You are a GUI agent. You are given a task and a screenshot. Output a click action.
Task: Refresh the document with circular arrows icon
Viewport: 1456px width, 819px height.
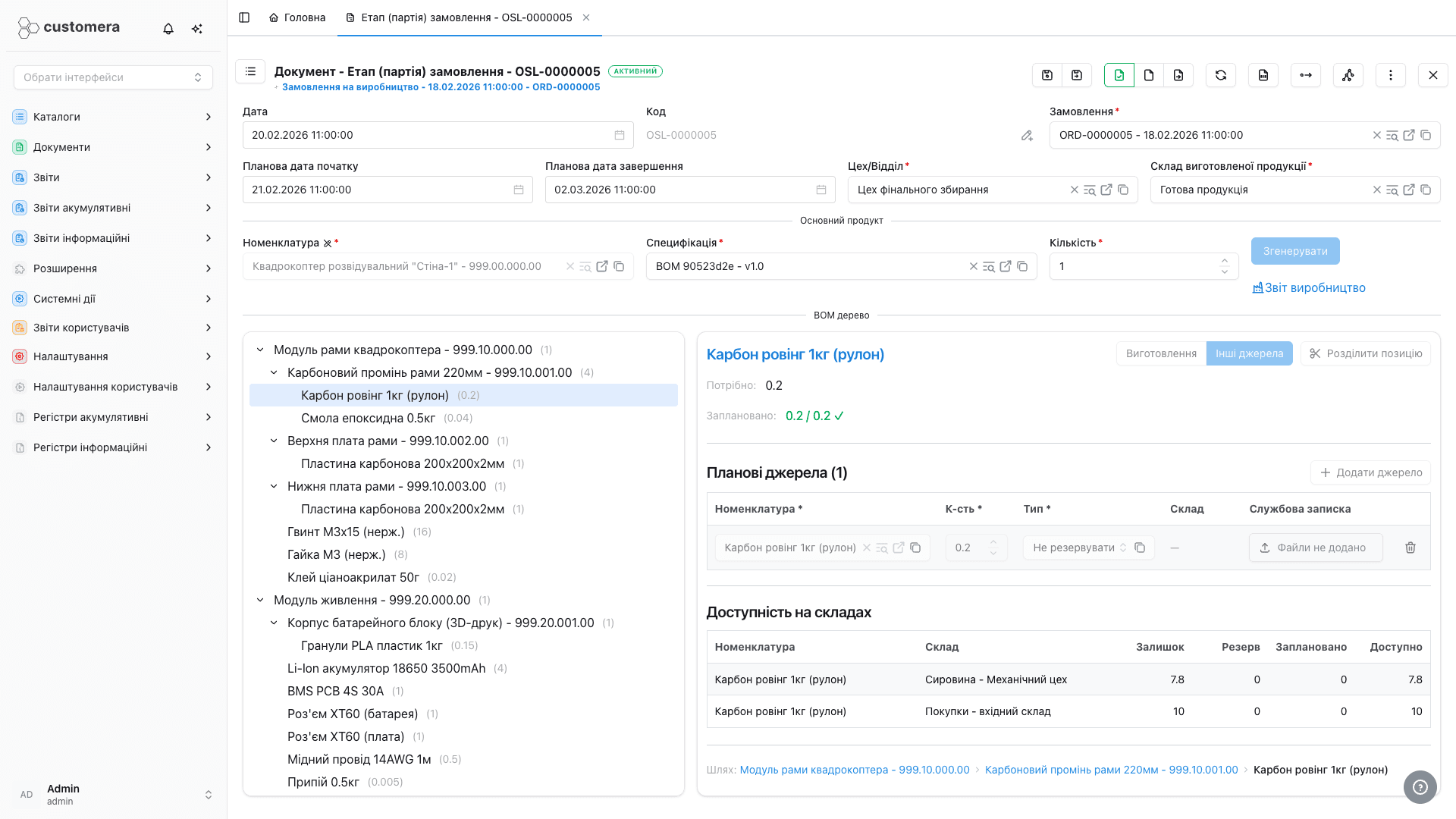(1221, 75)
